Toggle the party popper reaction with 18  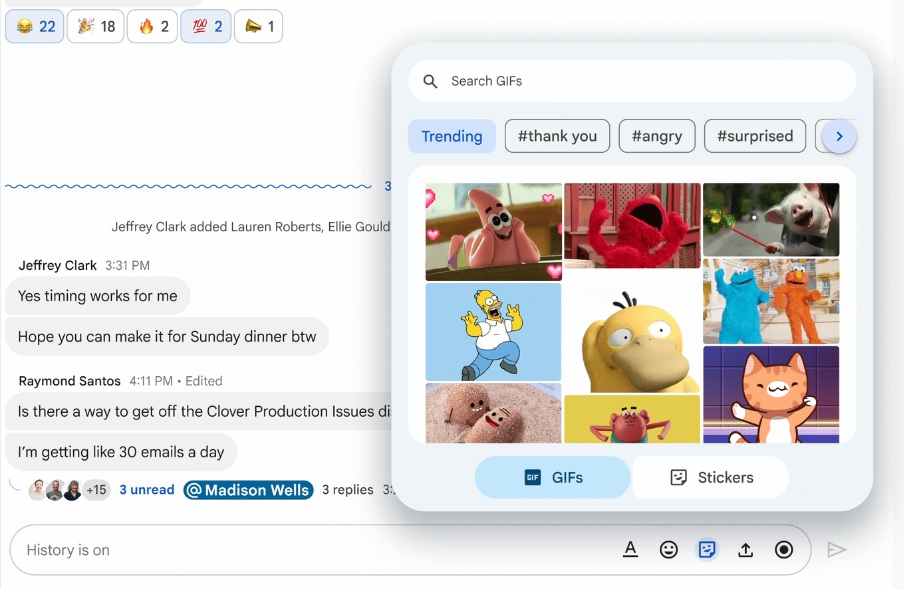96,27
